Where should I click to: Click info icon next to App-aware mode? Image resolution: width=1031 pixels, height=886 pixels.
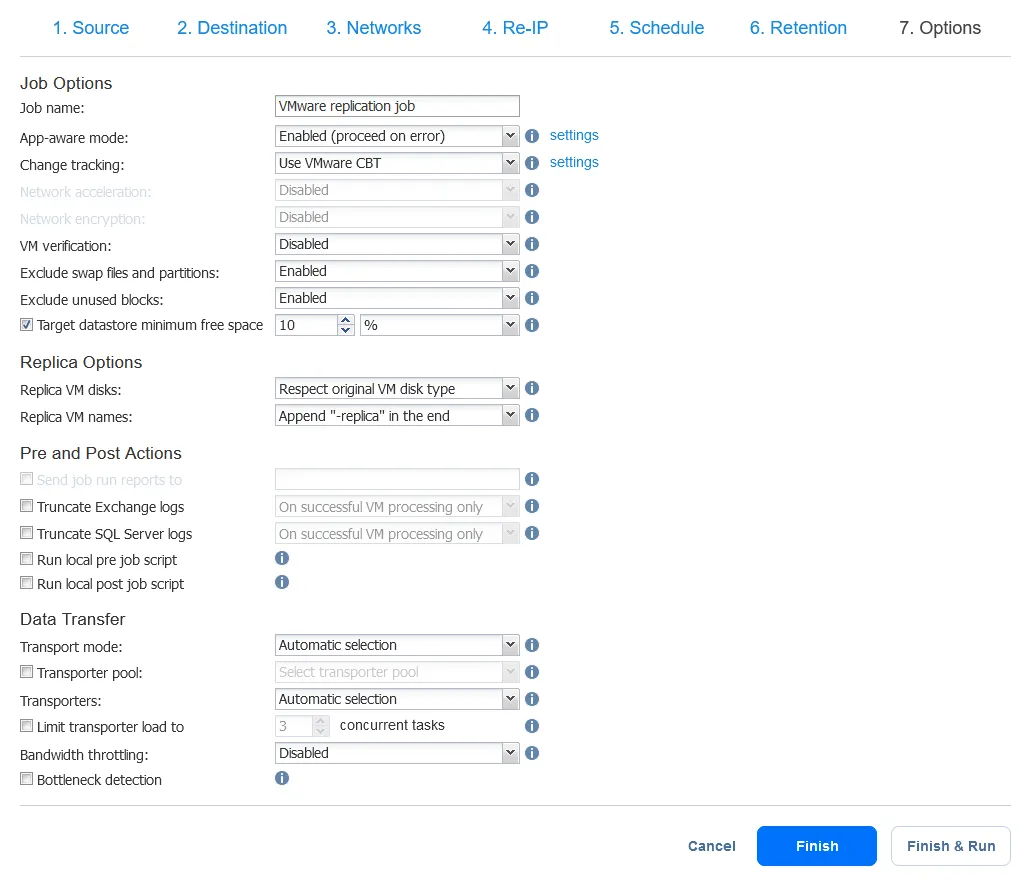pos(532,136)
